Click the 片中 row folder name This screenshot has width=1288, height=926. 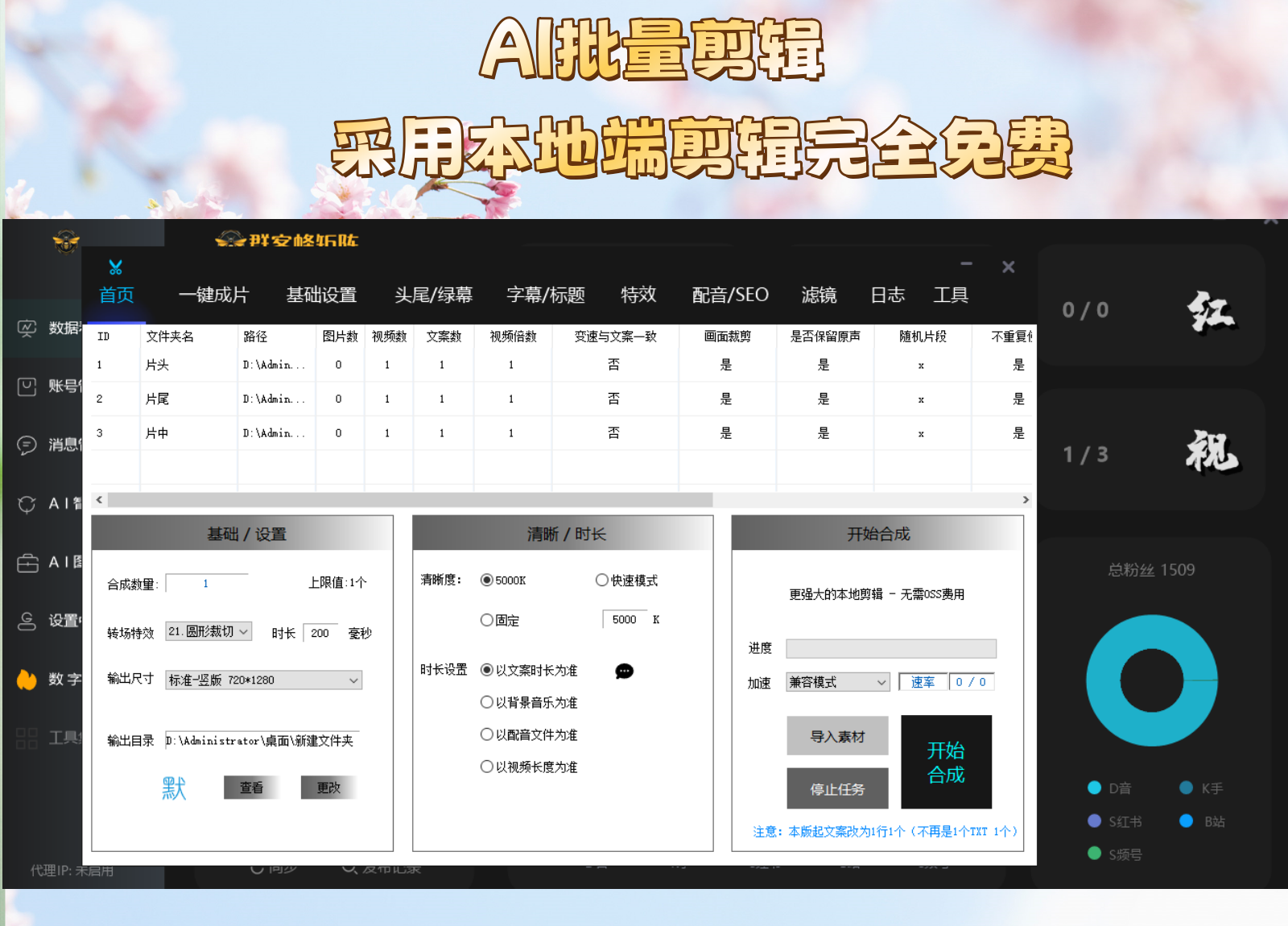pos(157,433)
